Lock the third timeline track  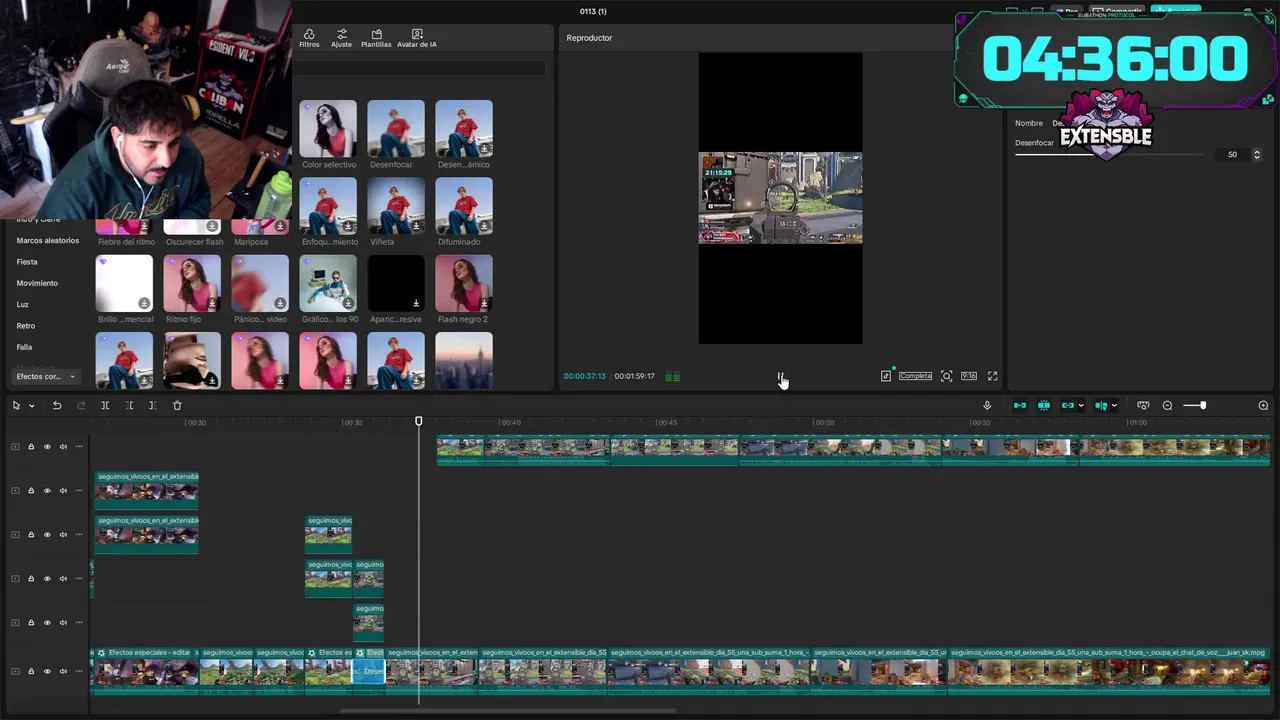click(x=31, y=535)
